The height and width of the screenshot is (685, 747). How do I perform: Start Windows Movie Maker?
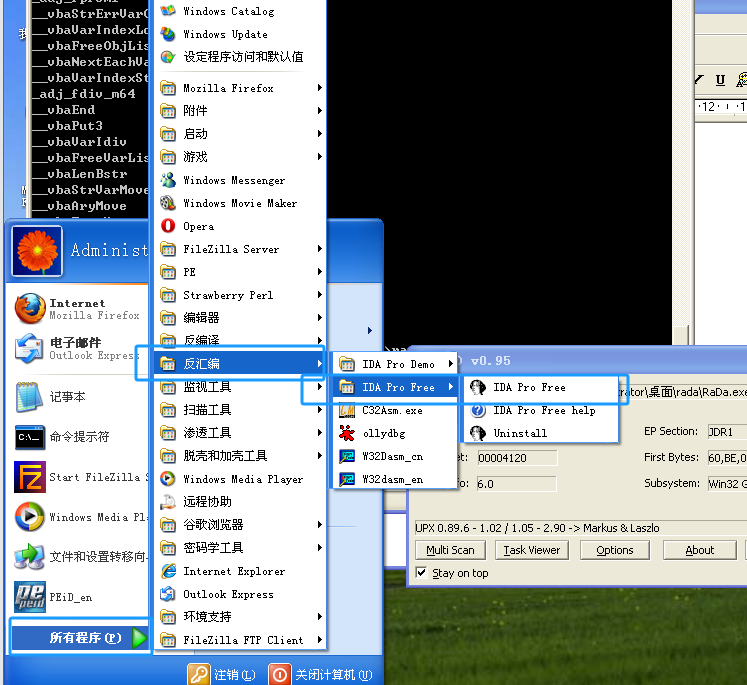coord(240,203)
